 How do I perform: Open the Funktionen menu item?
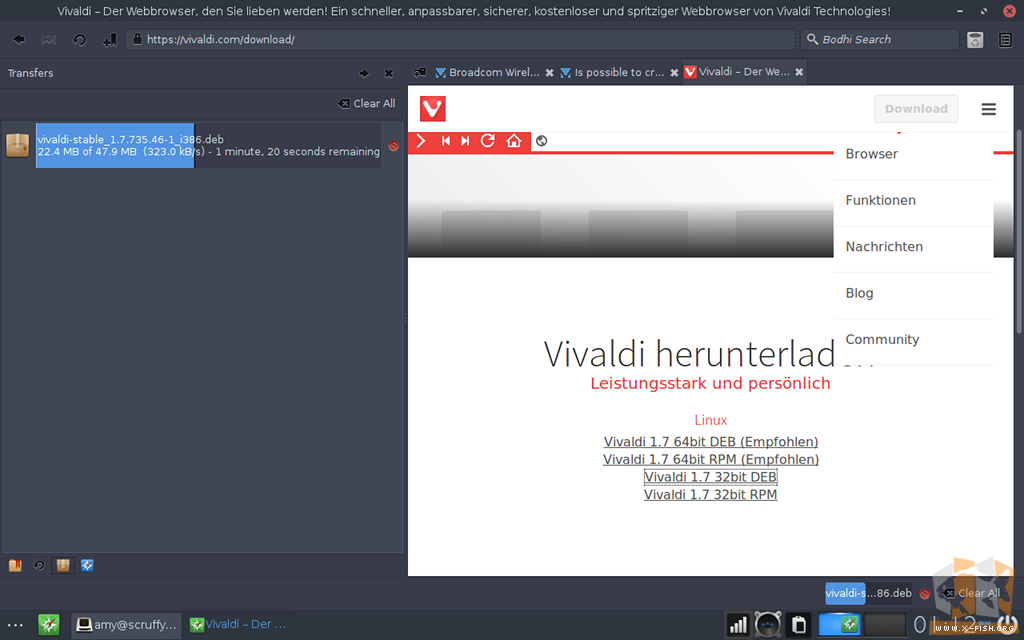[x=913, y=200]
